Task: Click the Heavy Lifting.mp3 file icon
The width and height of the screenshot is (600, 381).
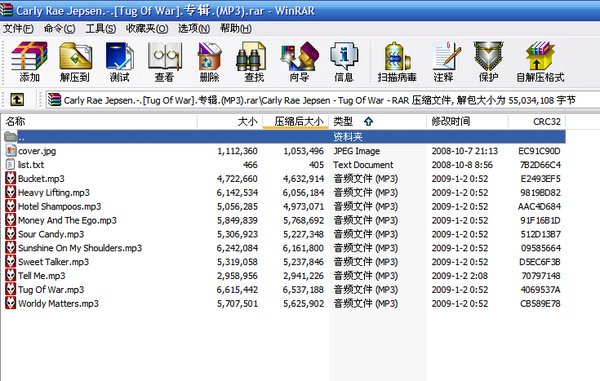Action: click(11, 192)
